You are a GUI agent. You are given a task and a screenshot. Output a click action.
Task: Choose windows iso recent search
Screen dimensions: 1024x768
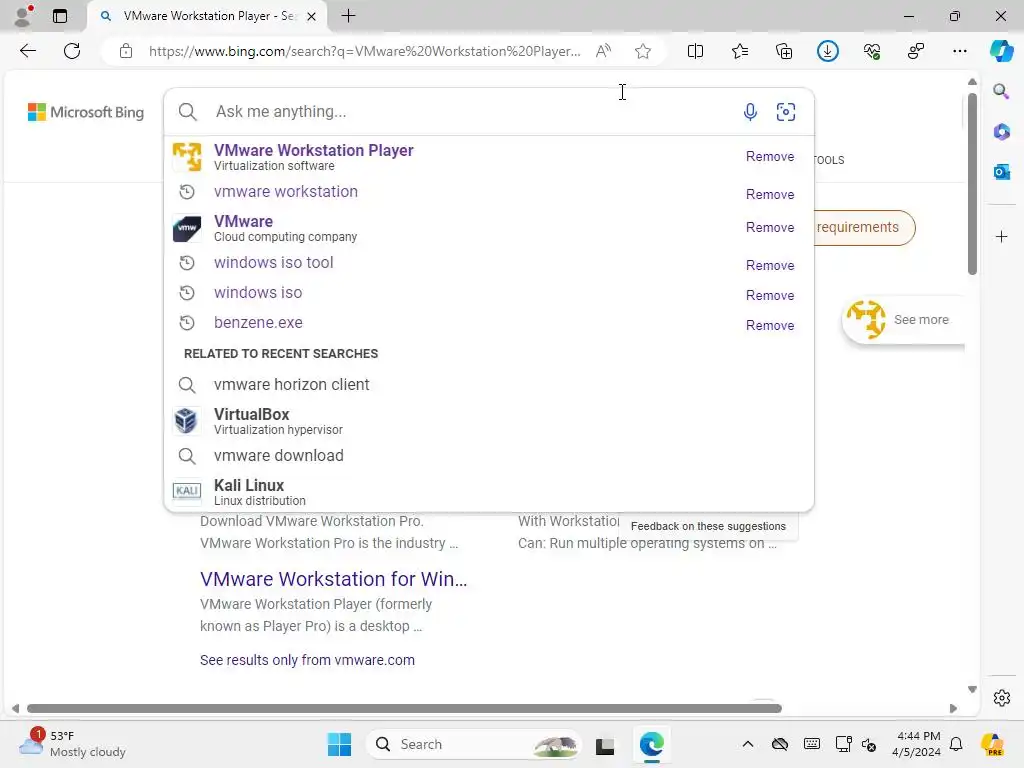258,293
